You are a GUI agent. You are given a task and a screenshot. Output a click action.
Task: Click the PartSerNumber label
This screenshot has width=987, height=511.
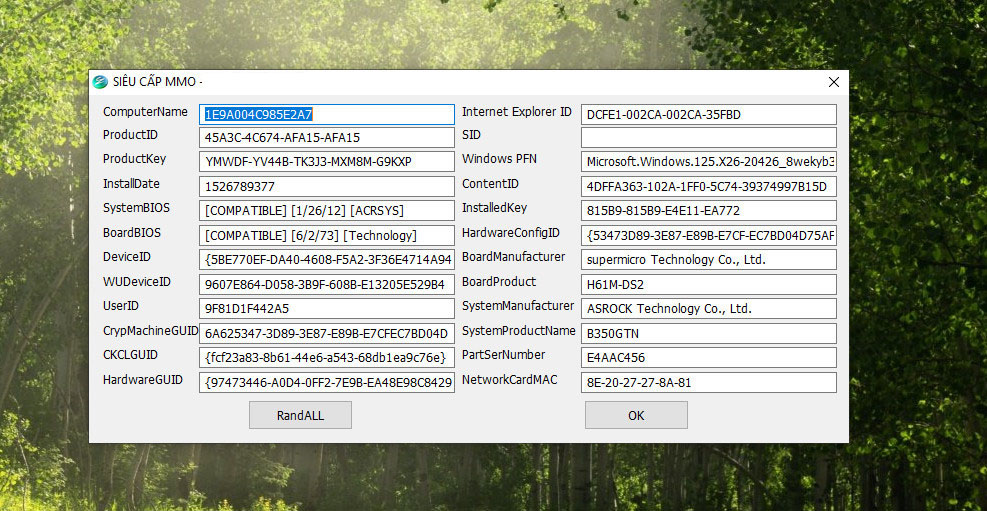point(504,355)
